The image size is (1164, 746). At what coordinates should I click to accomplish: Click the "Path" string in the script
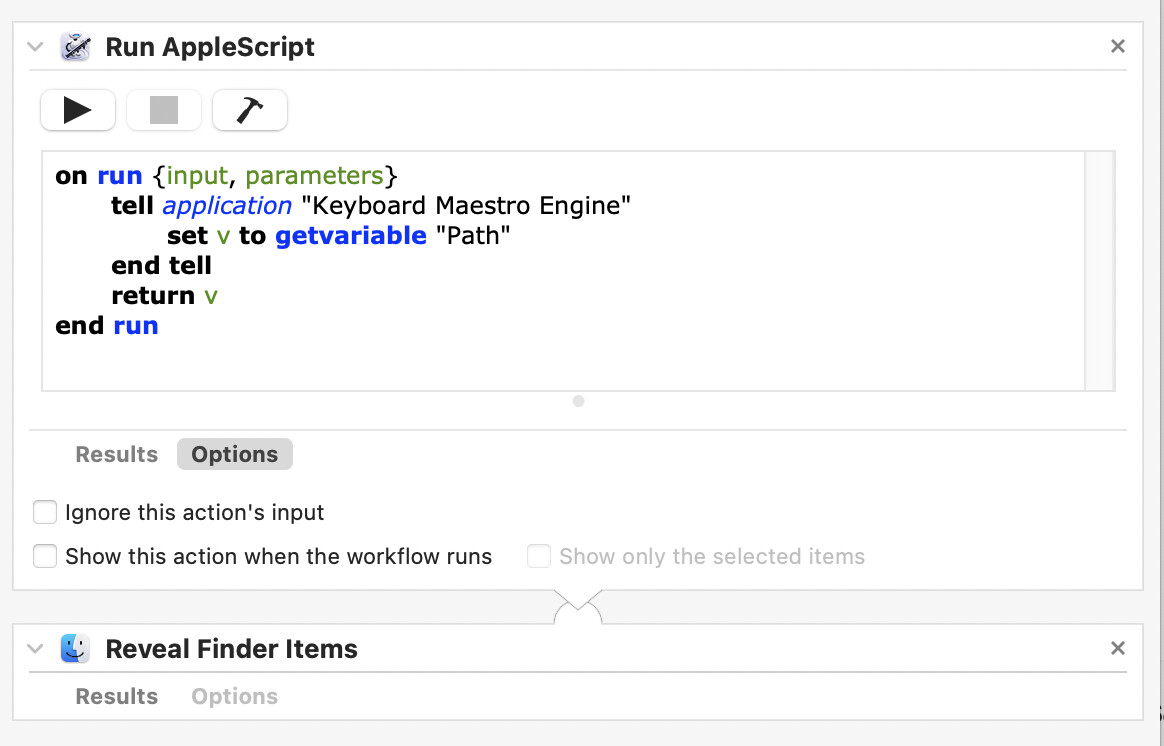click(473, 236)
